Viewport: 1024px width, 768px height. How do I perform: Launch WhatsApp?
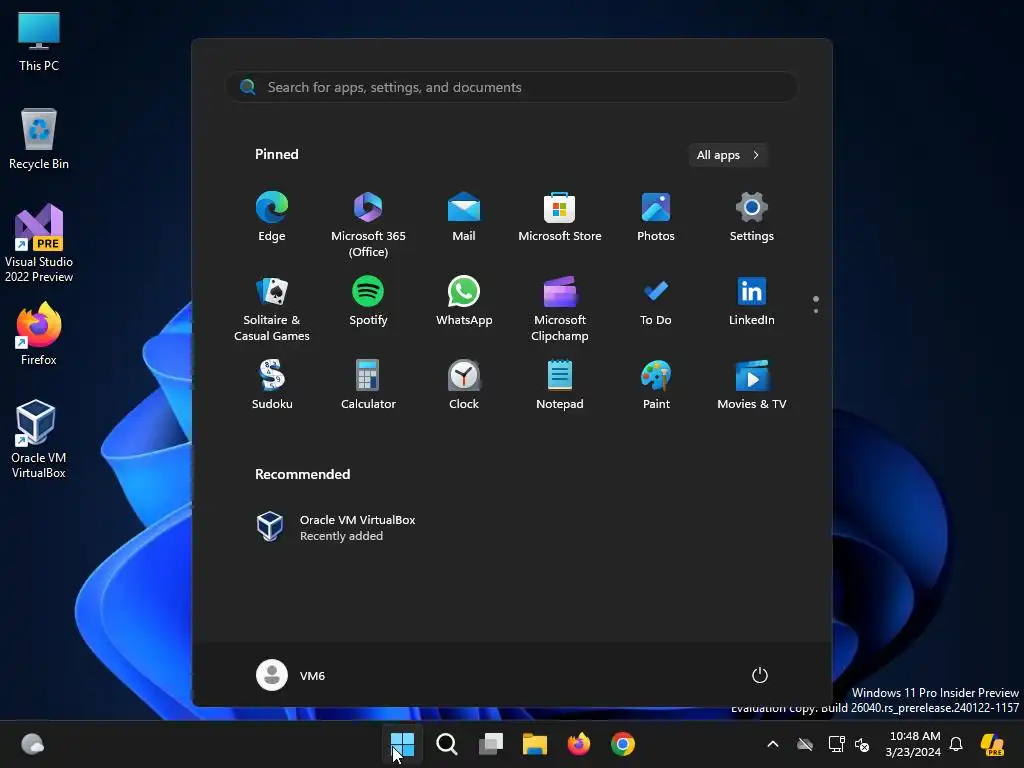click(x=464, y=301)
